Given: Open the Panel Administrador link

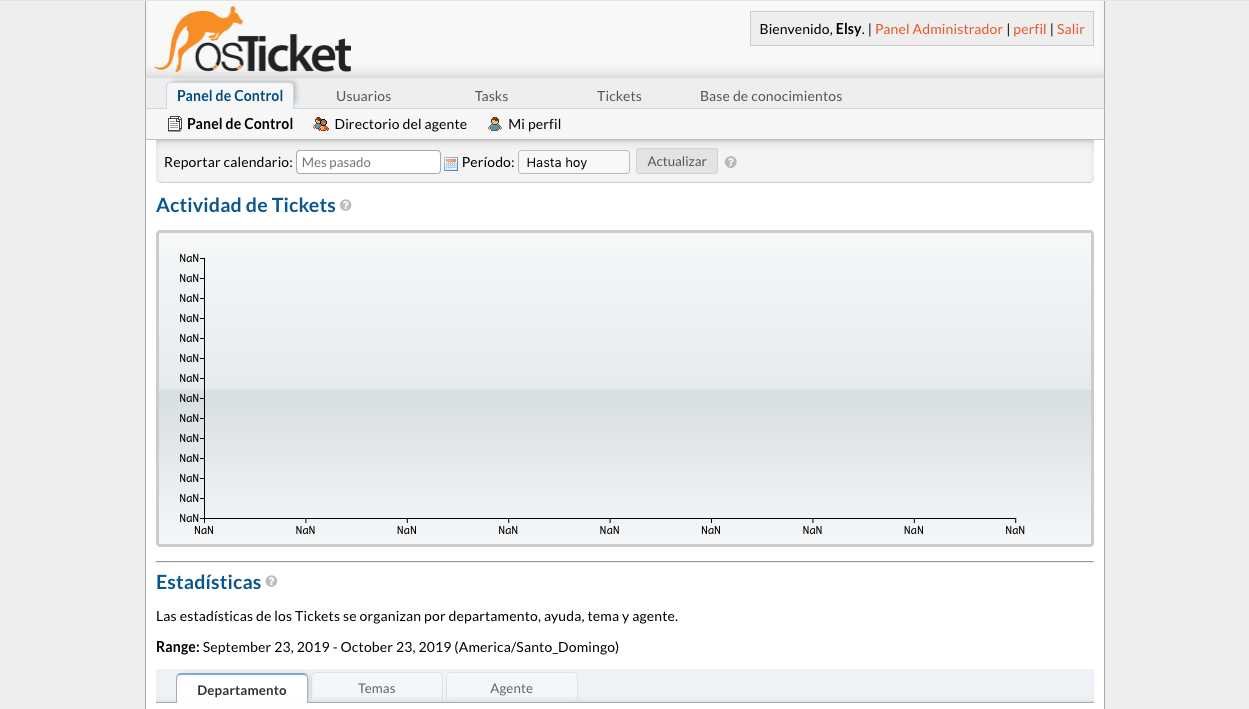Looking at the screenshot, I should point(938,29).
